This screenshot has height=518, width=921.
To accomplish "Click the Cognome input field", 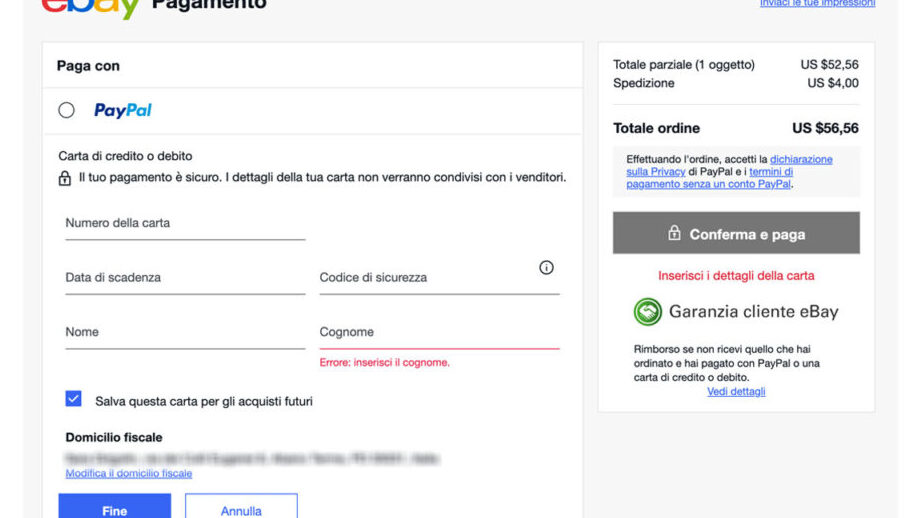I will 439,333.
